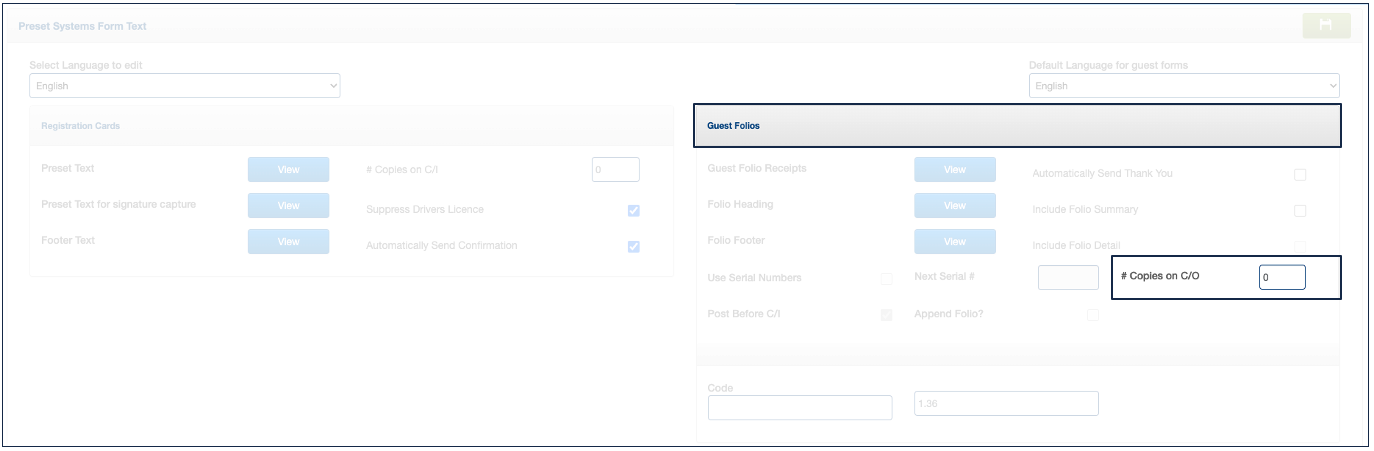Click View beside Folio Footer
Viewport: 1374px width, 451px height.
pos(954,242)
